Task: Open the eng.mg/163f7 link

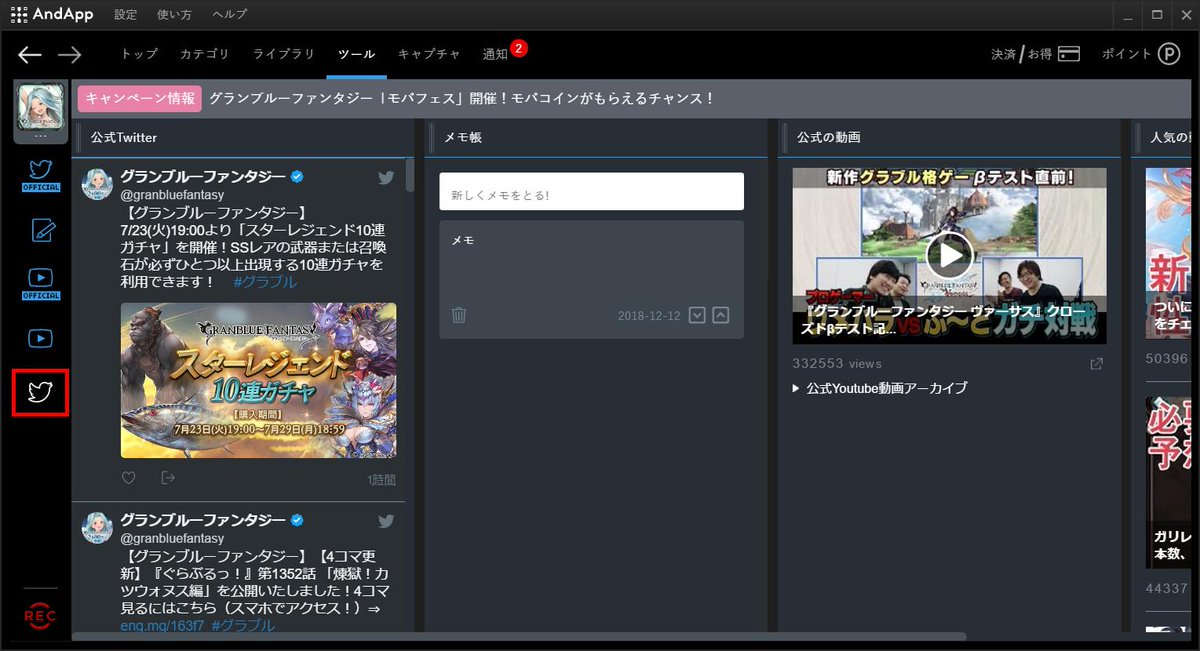Action: [x=164, y=625]
